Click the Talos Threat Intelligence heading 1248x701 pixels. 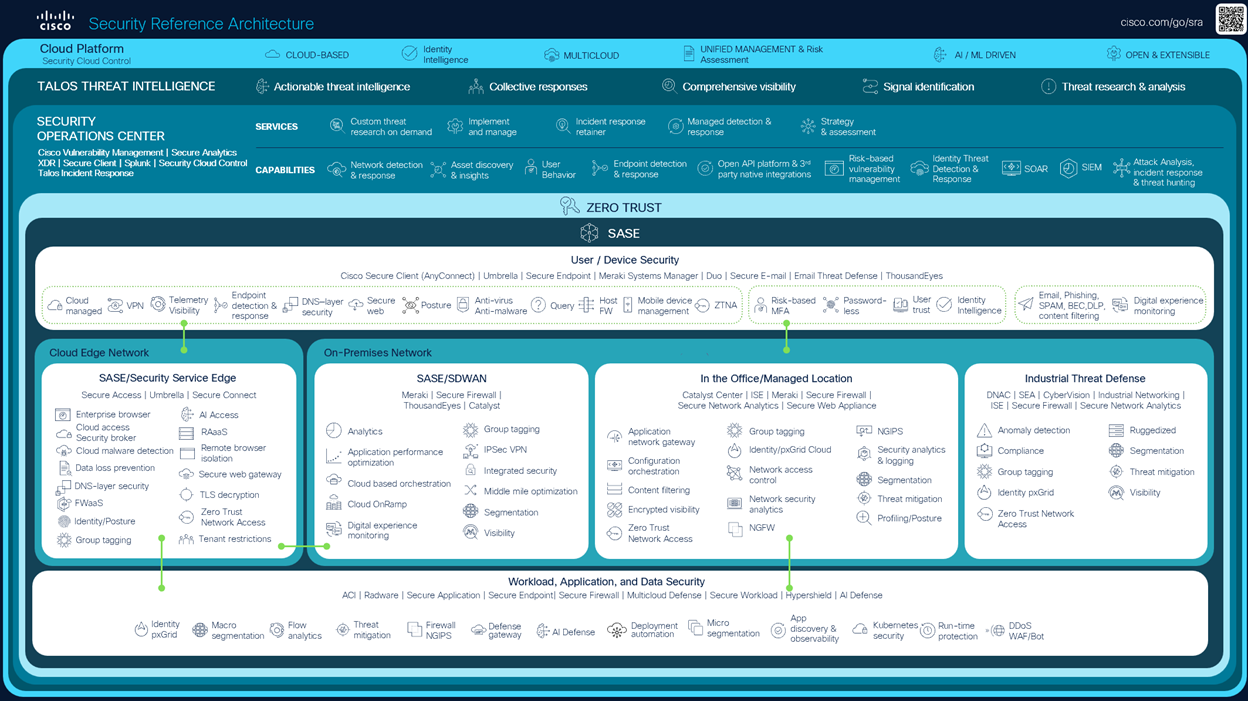[126, 87]
